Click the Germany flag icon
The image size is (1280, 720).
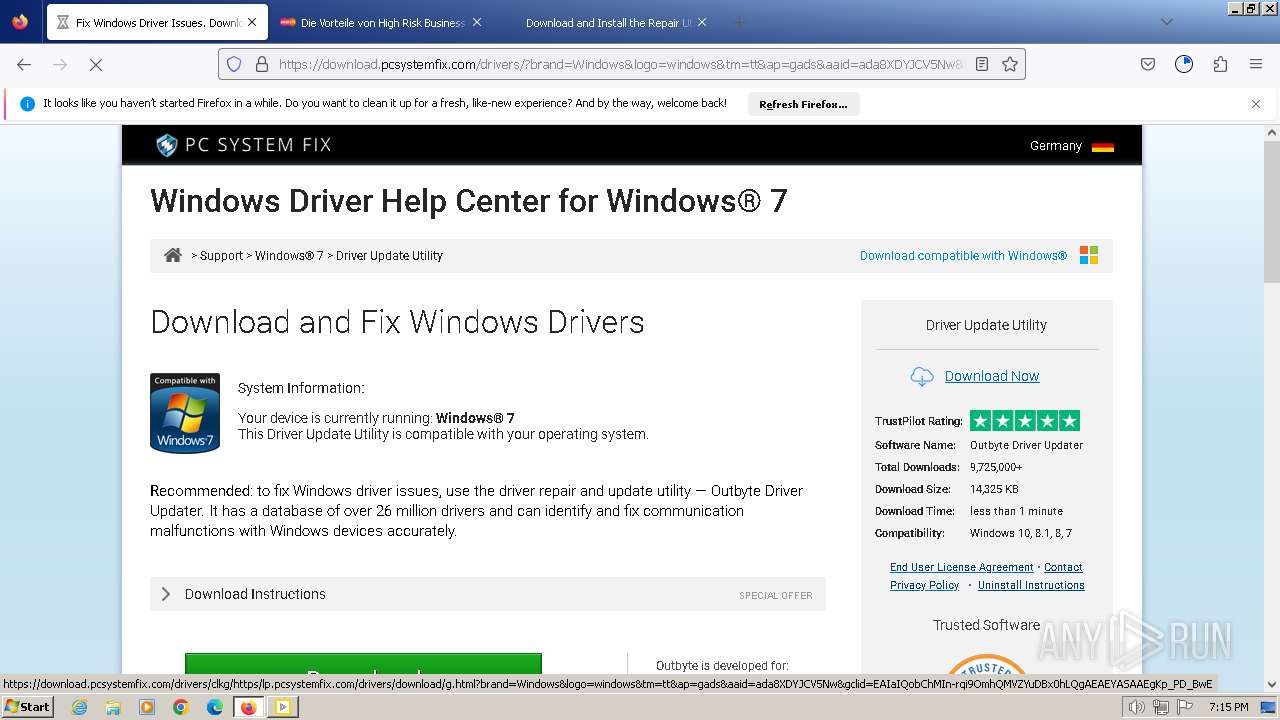click(1103, 146)
